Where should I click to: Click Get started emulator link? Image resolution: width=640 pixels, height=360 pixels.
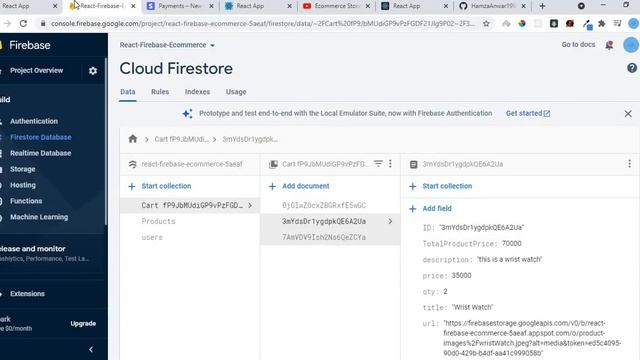coord(528,113)
